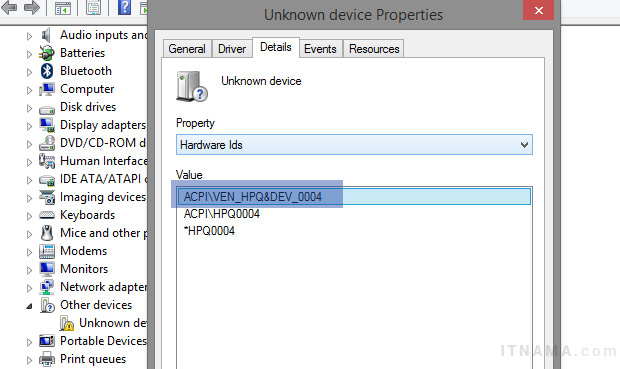Expand the Disk drives node

(x=29, y=108)
